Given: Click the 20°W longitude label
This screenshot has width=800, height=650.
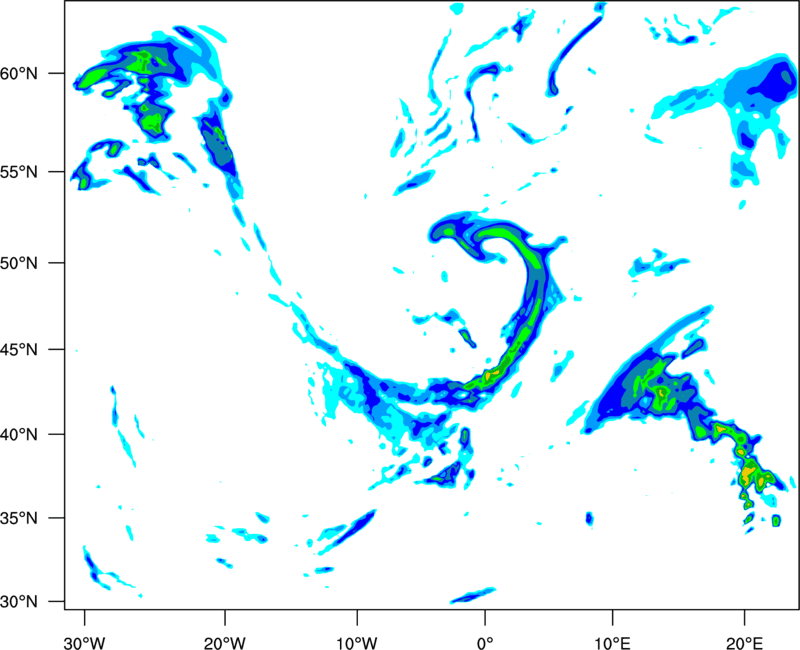Looking at the screenshot, I should (x=225, y=643).
